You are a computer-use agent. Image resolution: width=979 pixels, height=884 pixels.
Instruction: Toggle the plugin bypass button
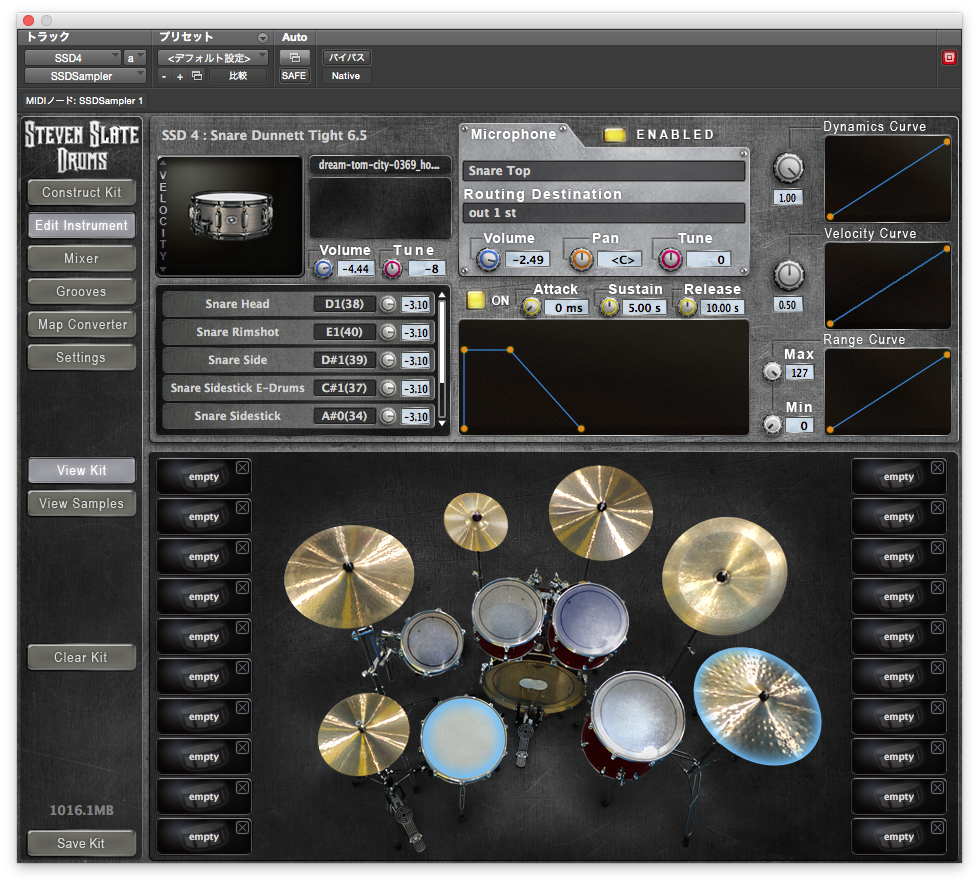click(347, 57)
